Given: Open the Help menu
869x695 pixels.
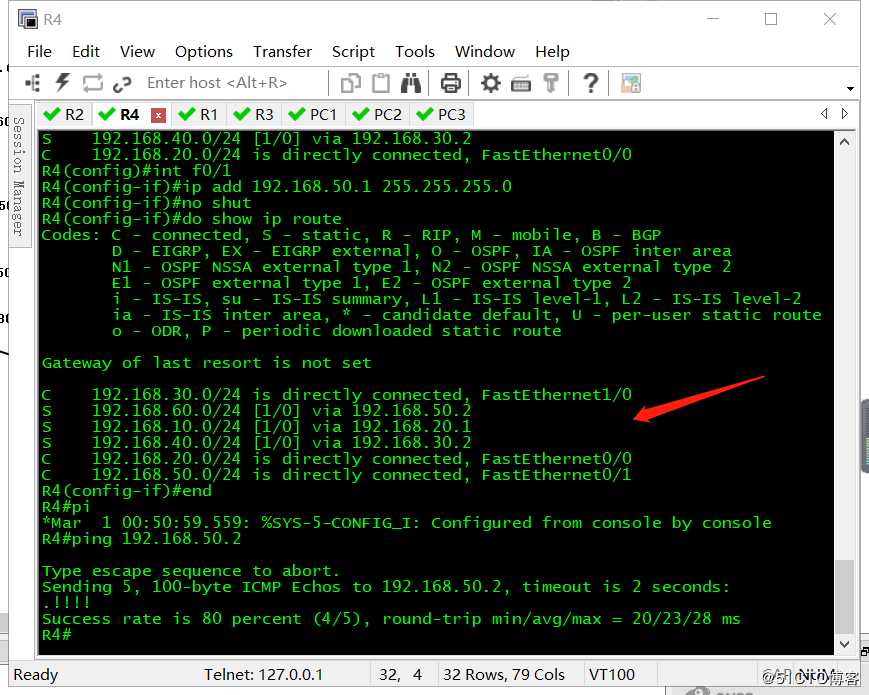Looking at the screenshot, I should coord(552,52).
